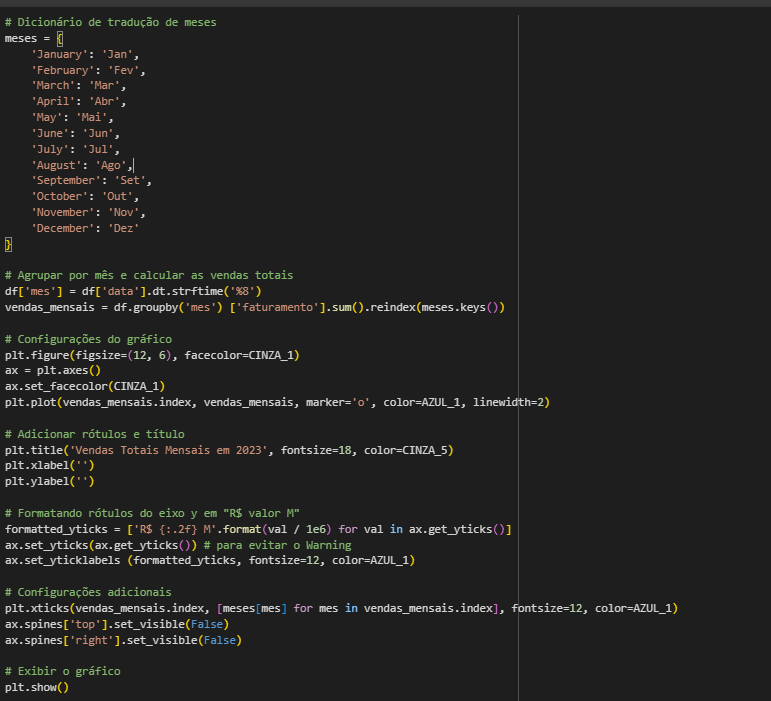
Task: Click the comment '# Dicionário de tradução de meses'
Action: coord(111,22)
